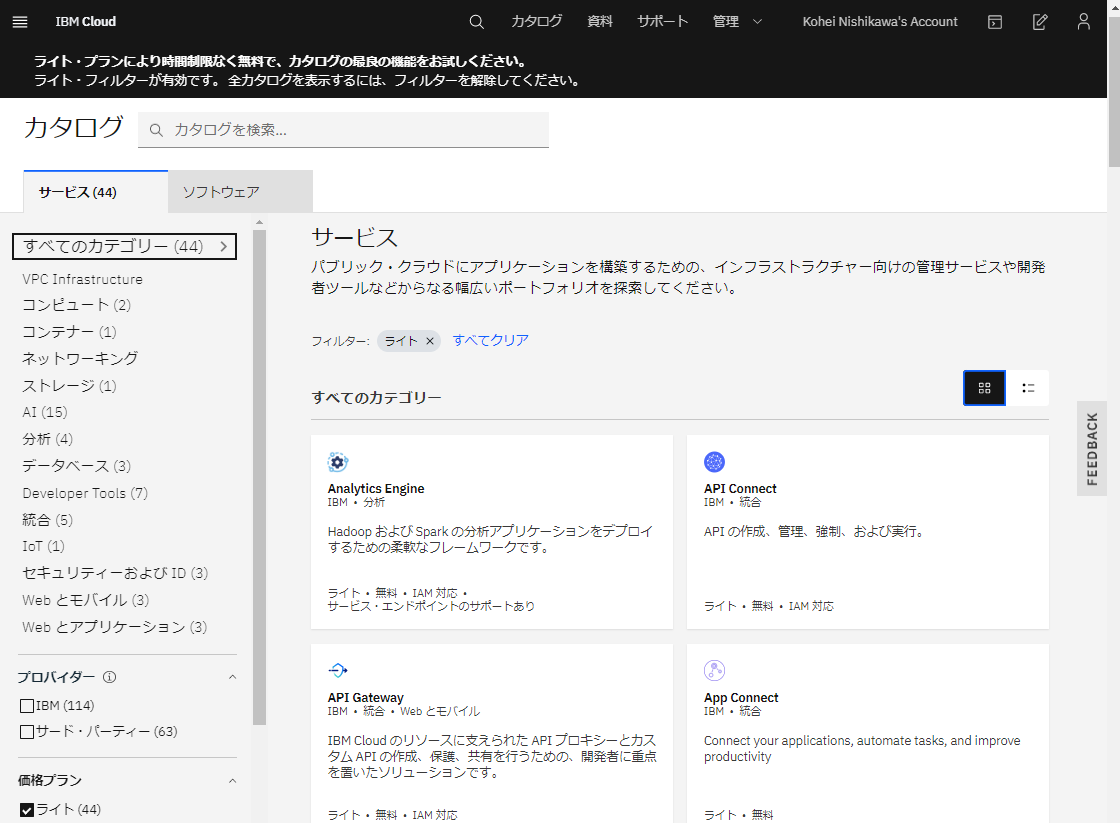Uncheck the ライト (44) pricing plan checkbox
Image resolution: width=1120 pixels, height=823 pixels.
pyautogui.click(x=27, y=809)
